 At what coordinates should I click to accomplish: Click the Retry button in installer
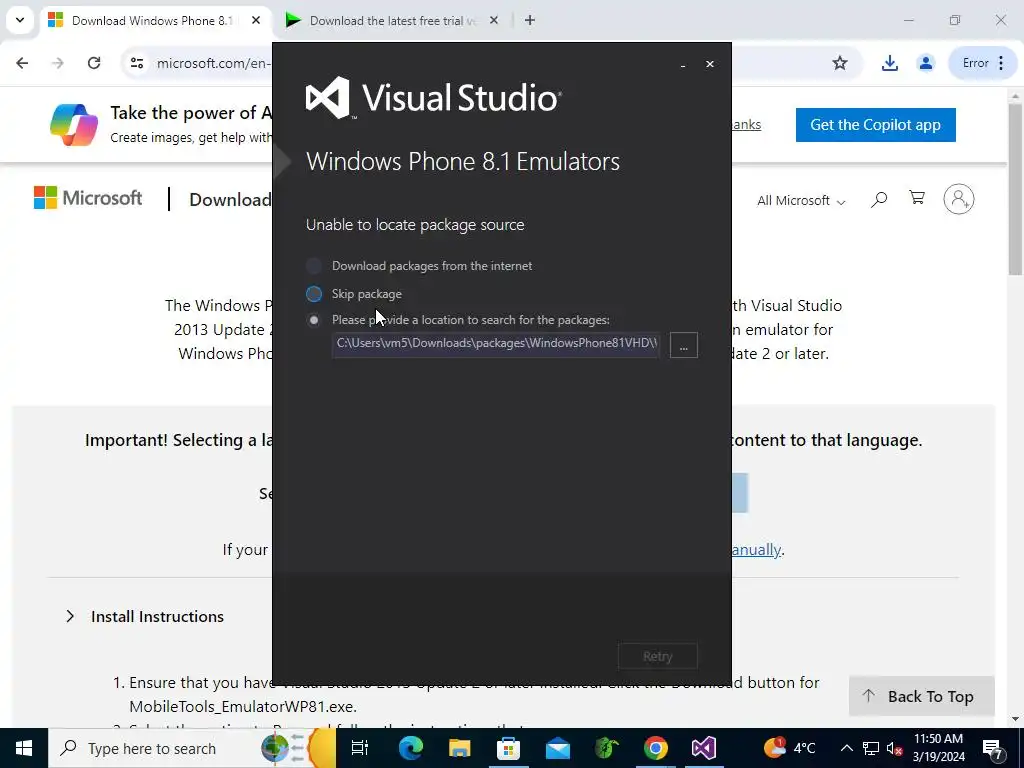[658, 656]
